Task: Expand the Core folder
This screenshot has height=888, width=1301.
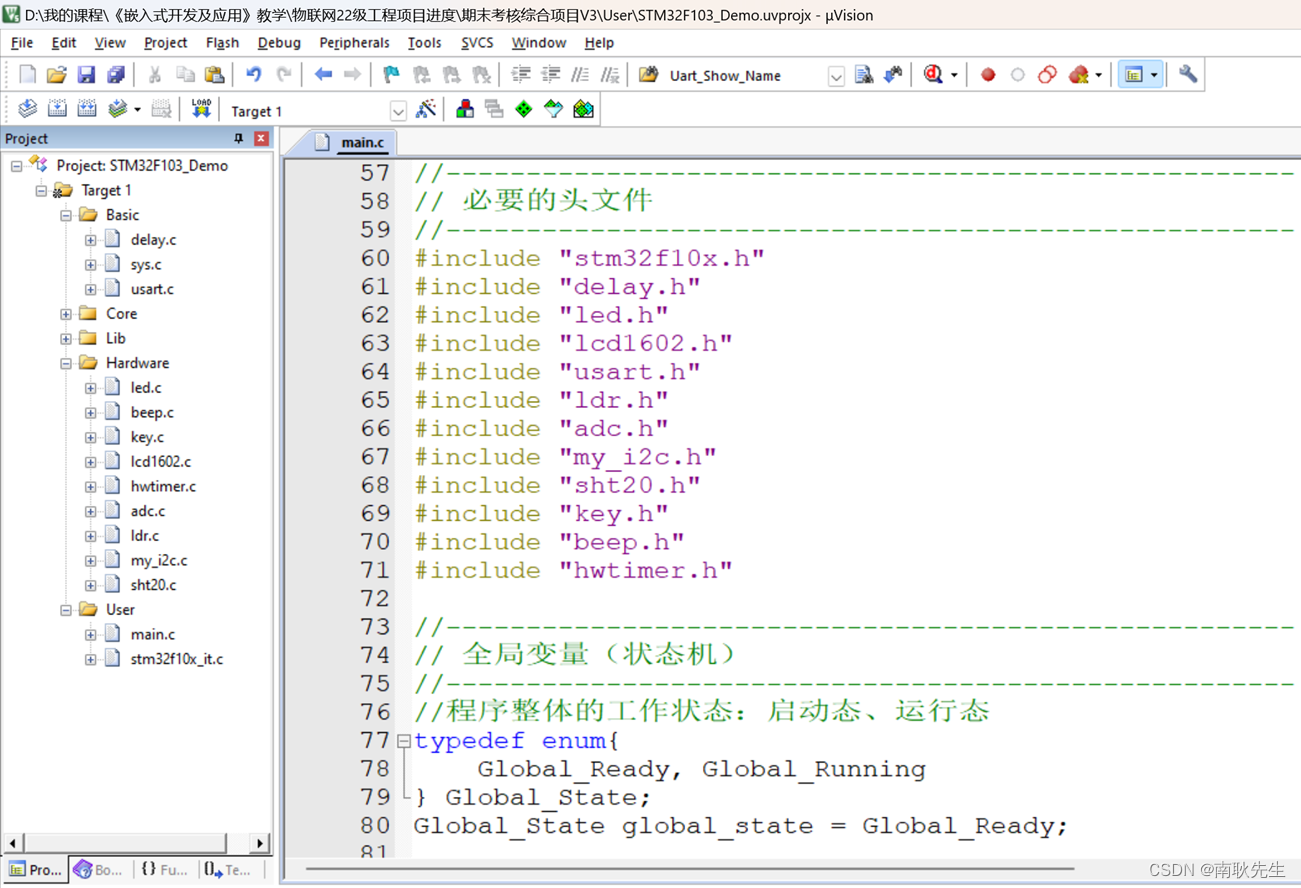Action: click(66, 314)
